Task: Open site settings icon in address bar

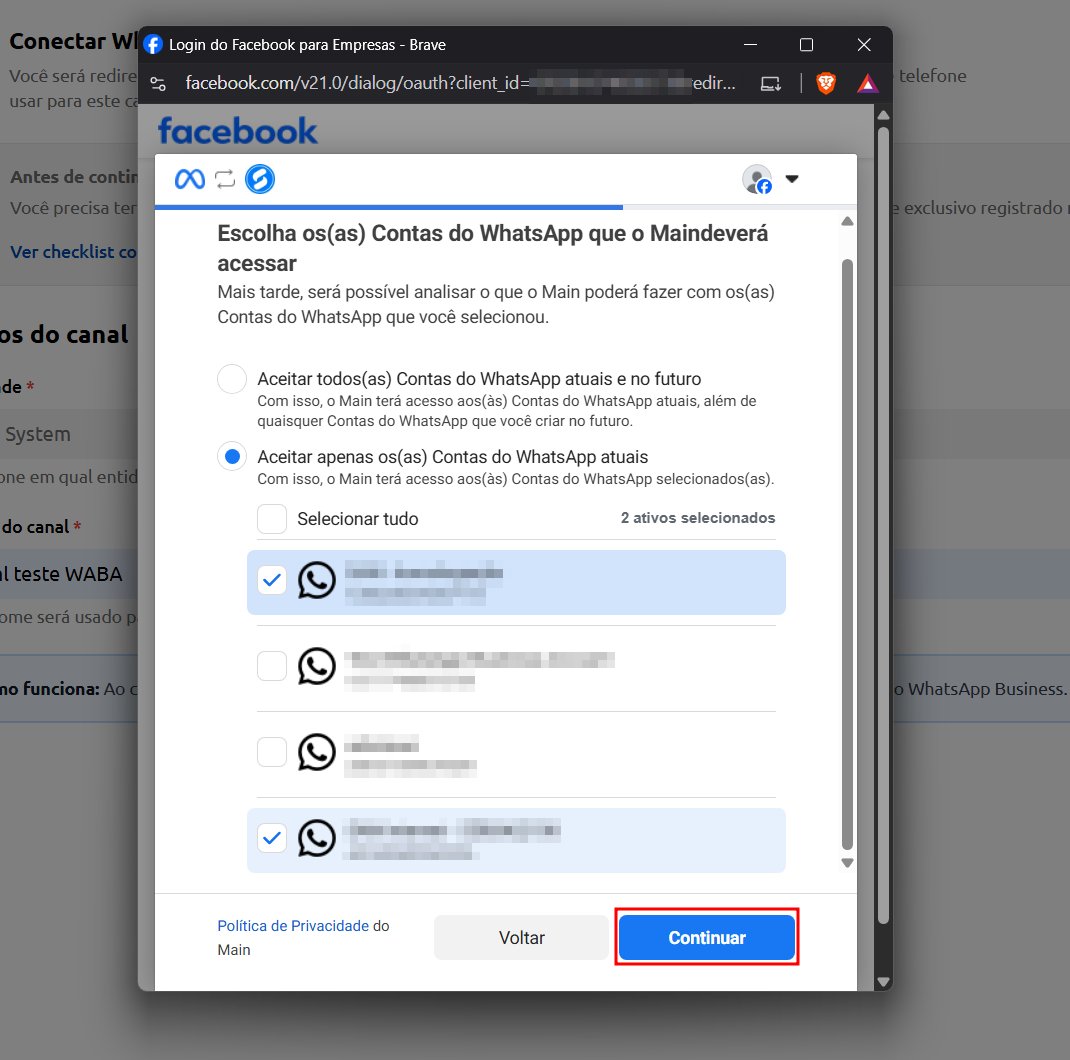Action: 158,84
